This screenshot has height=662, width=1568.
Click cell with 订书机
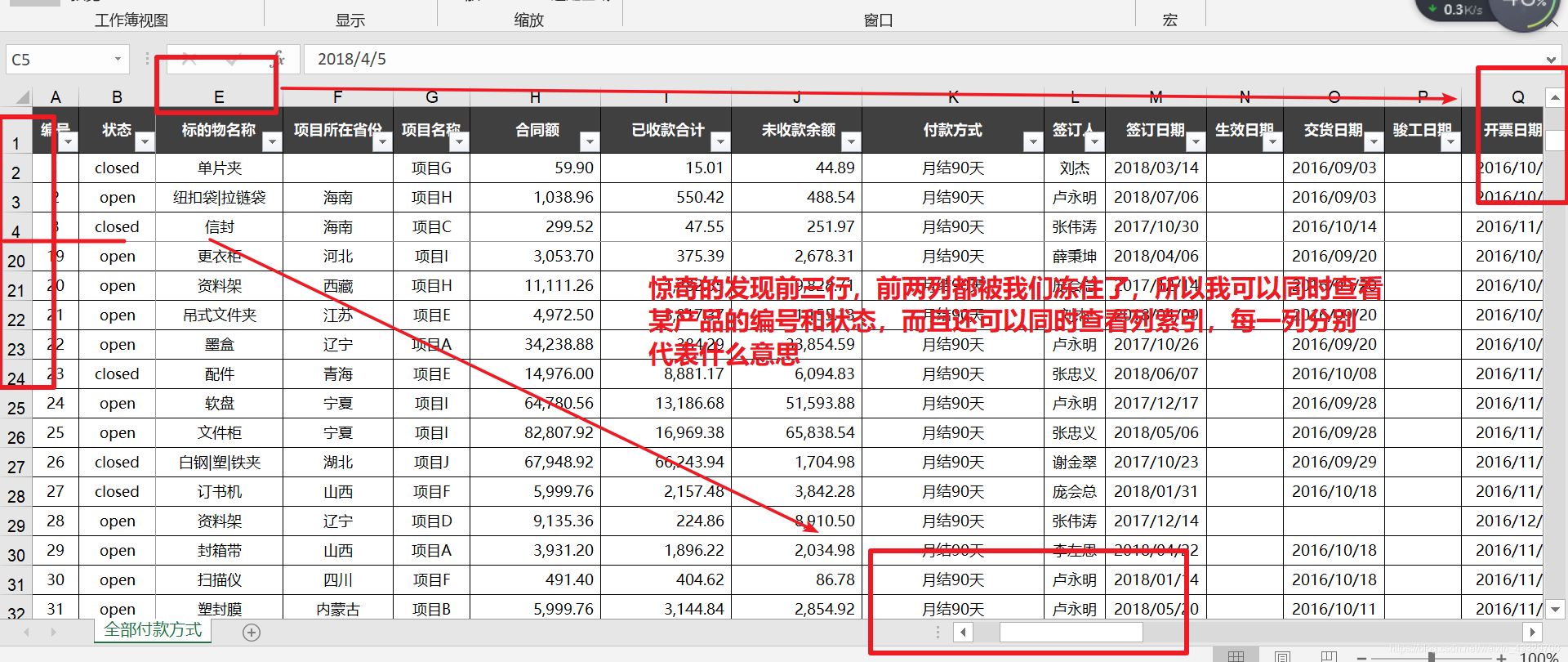click(219, 491)
